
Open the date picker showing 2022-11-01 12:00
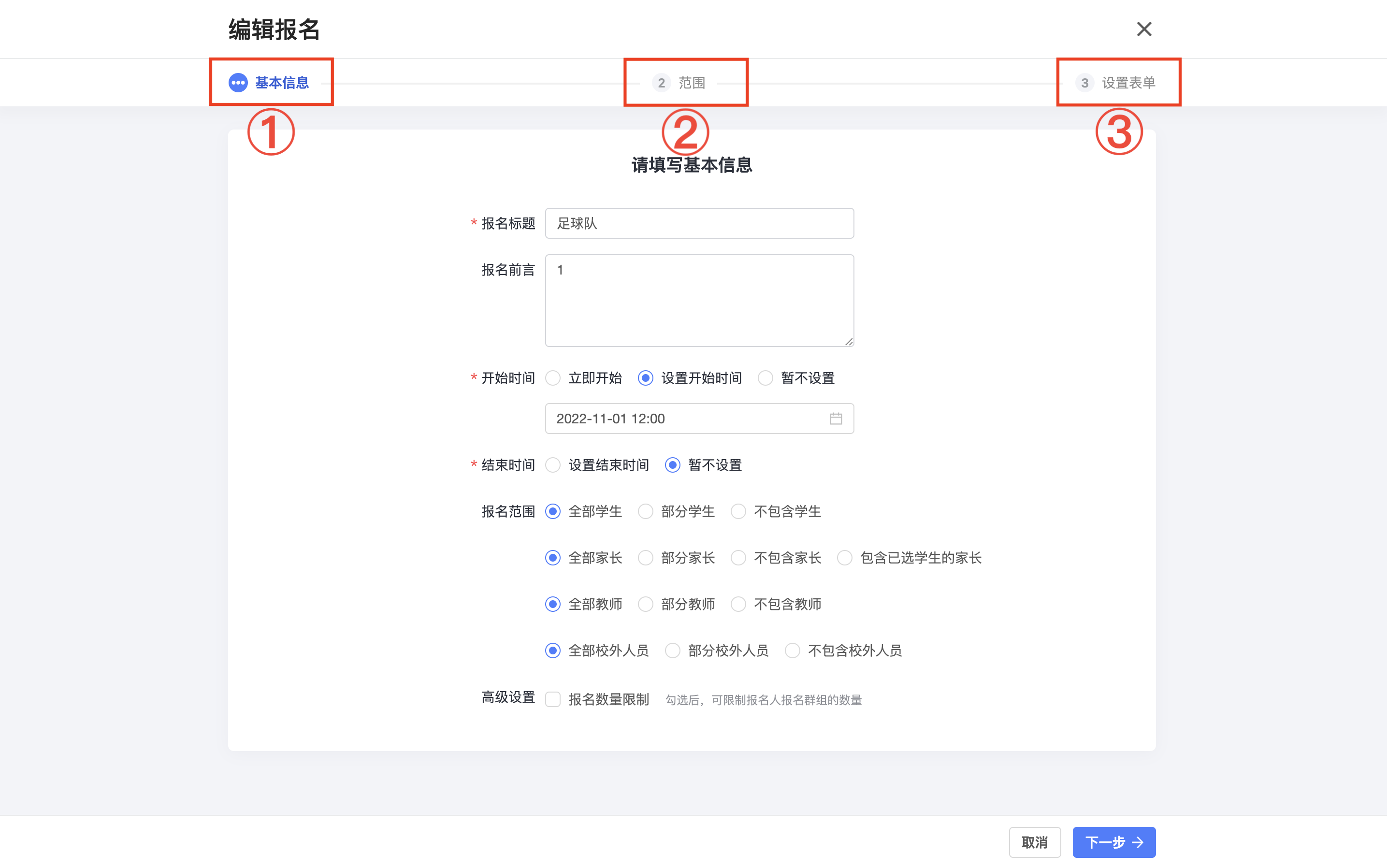pyautogui.click(x=699, y=419)
